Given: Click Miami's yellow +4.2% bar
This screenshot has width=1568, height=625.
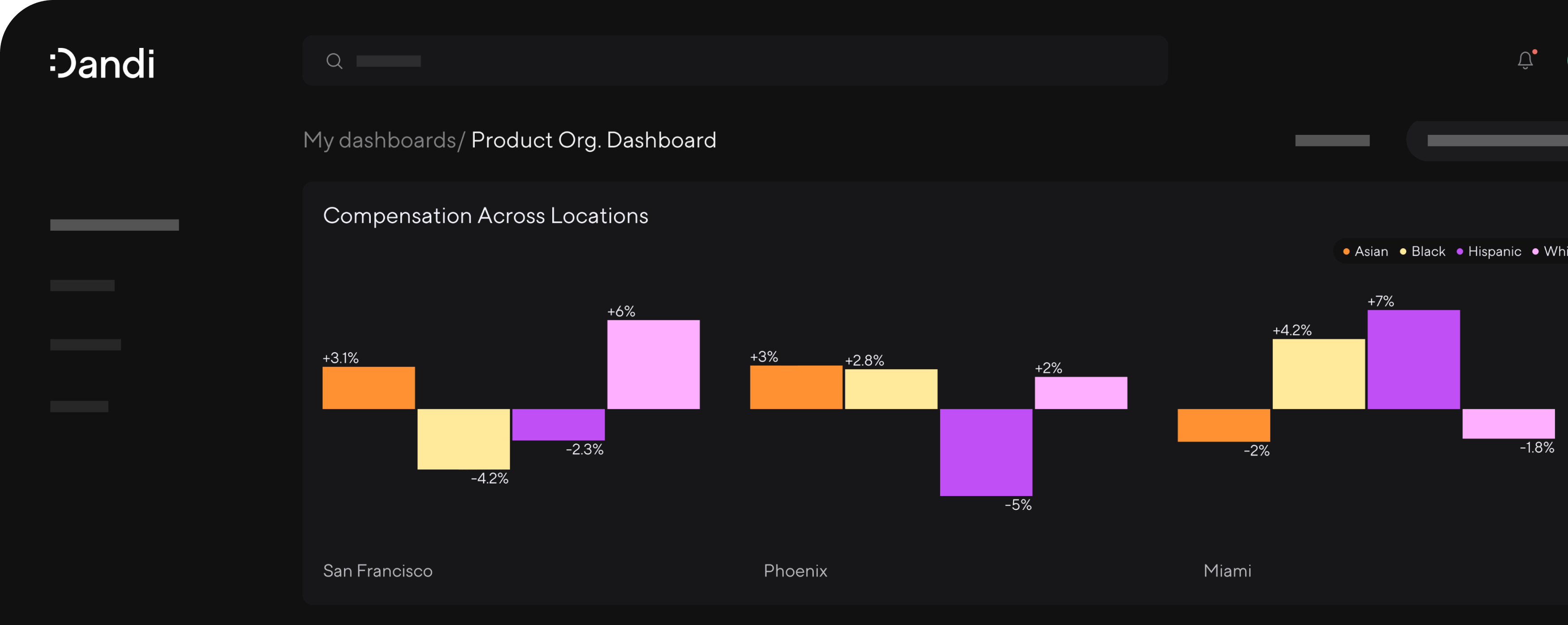Looking at the screenshot, I should click(1319, 374).
